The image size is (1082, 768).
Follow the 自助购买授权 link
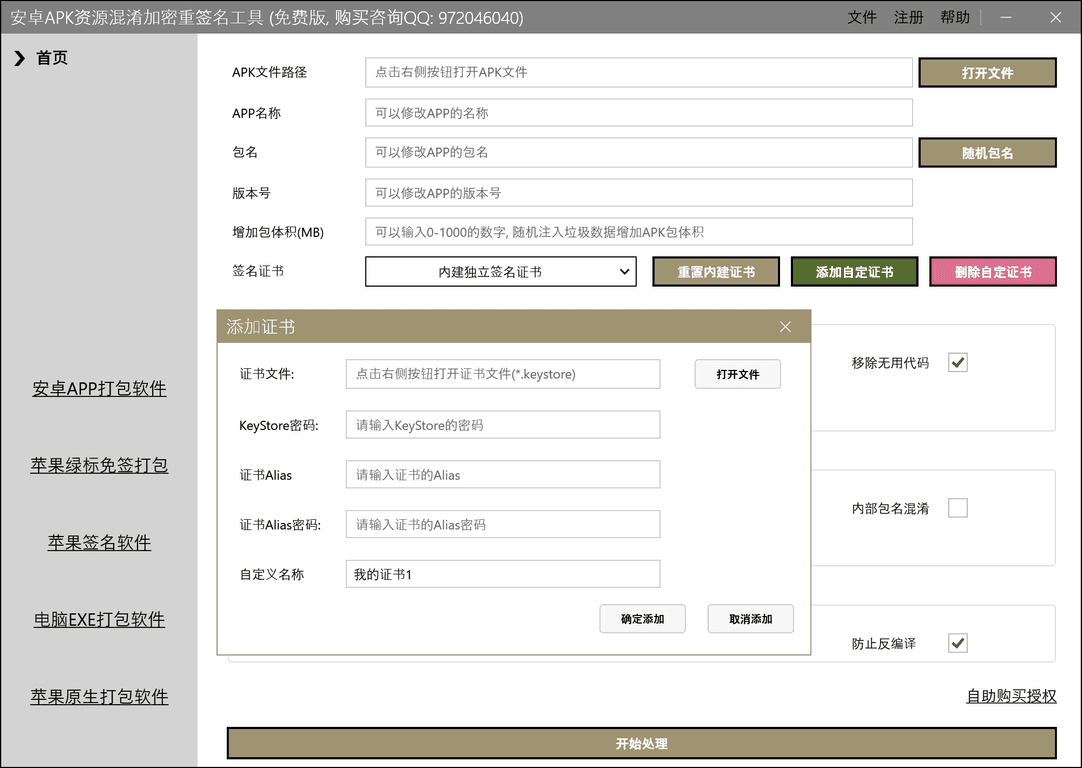(1010, 696)
